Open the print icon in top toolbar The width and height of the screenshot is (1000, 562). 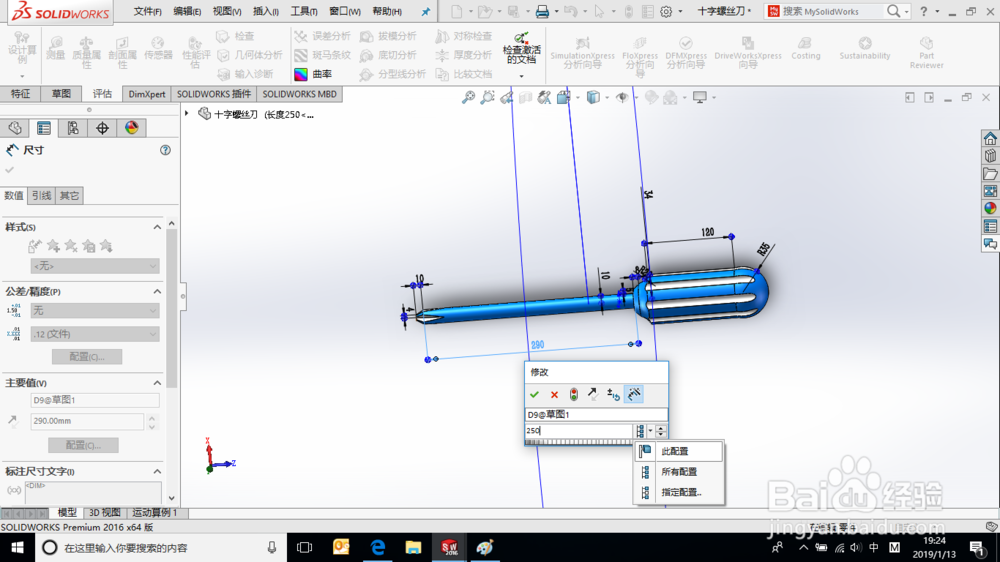pyautogui.click(x=542, y=11)
